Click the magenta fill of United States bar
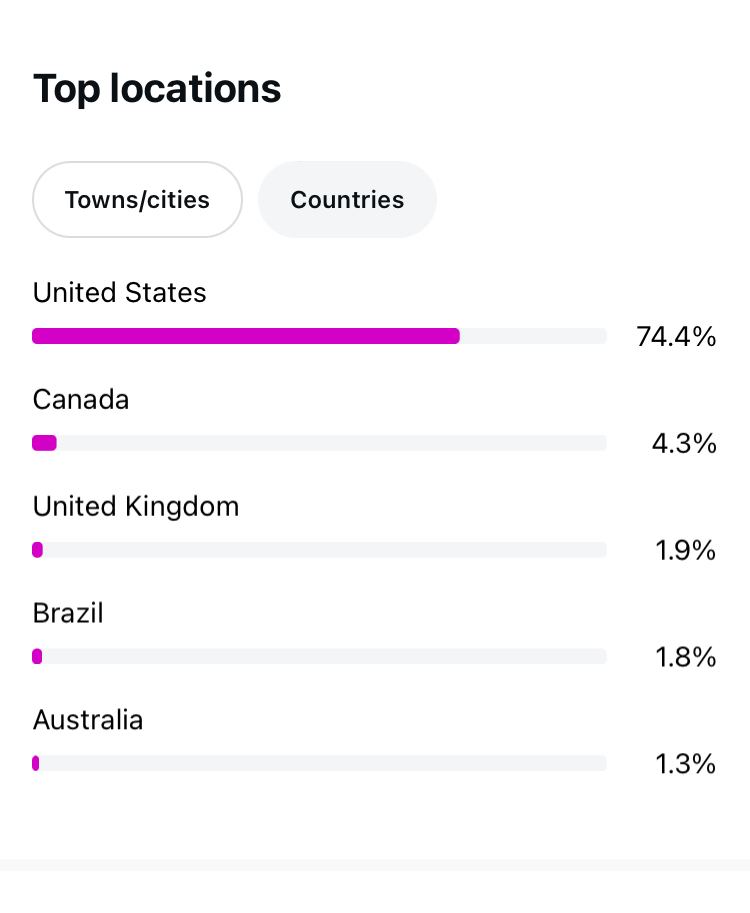This screenshot has height=913, width=750. (x=245, y=336)
